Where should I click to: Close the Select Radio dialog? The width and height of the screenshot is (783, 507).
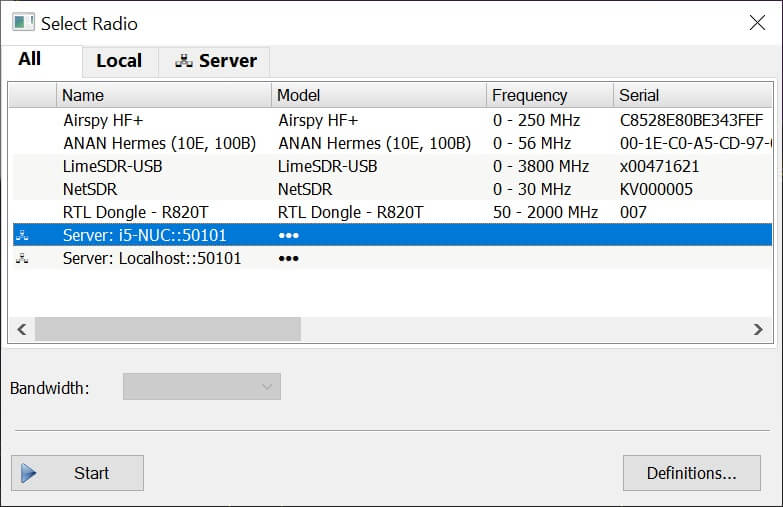tap(757, 22)
